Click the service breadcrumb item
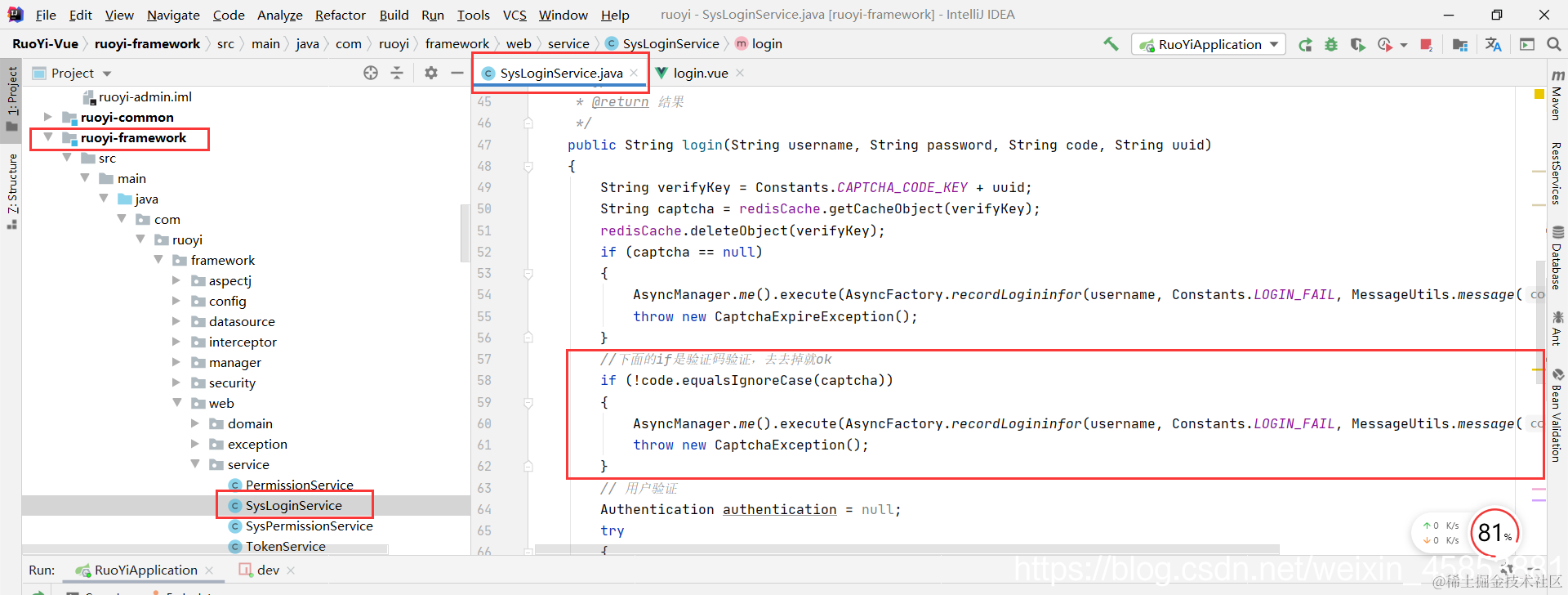This screenshot has height=595, width=1568. coord(568,44)
